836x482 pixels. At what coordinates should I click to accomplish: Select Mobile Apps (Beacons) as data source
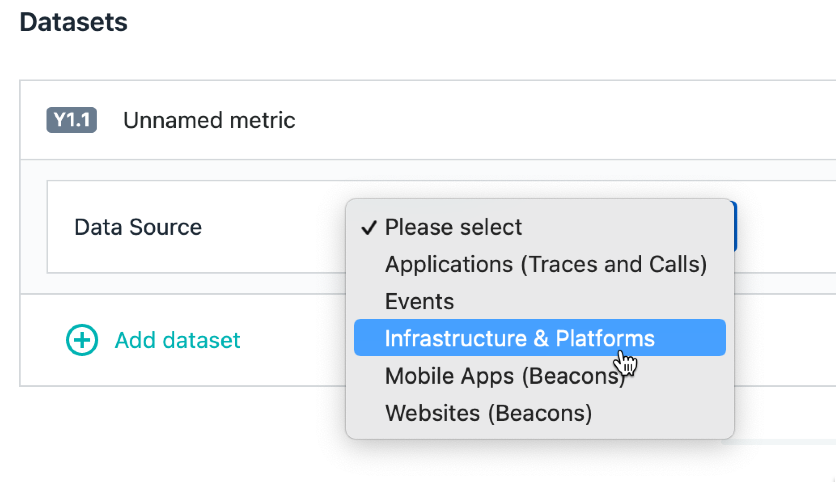pos(504,376)
